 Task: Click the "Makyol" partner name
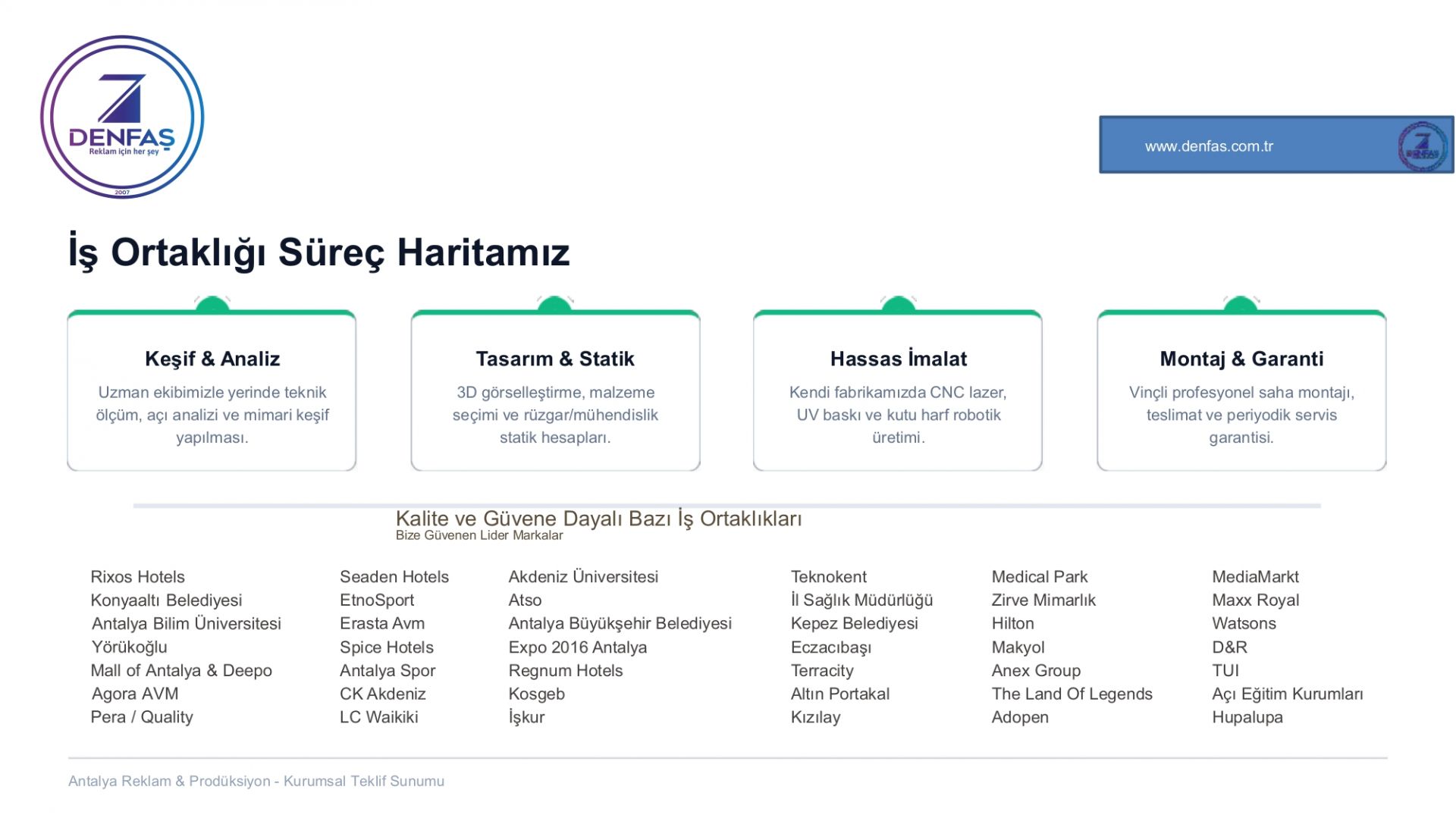[x=1018, y=647]
